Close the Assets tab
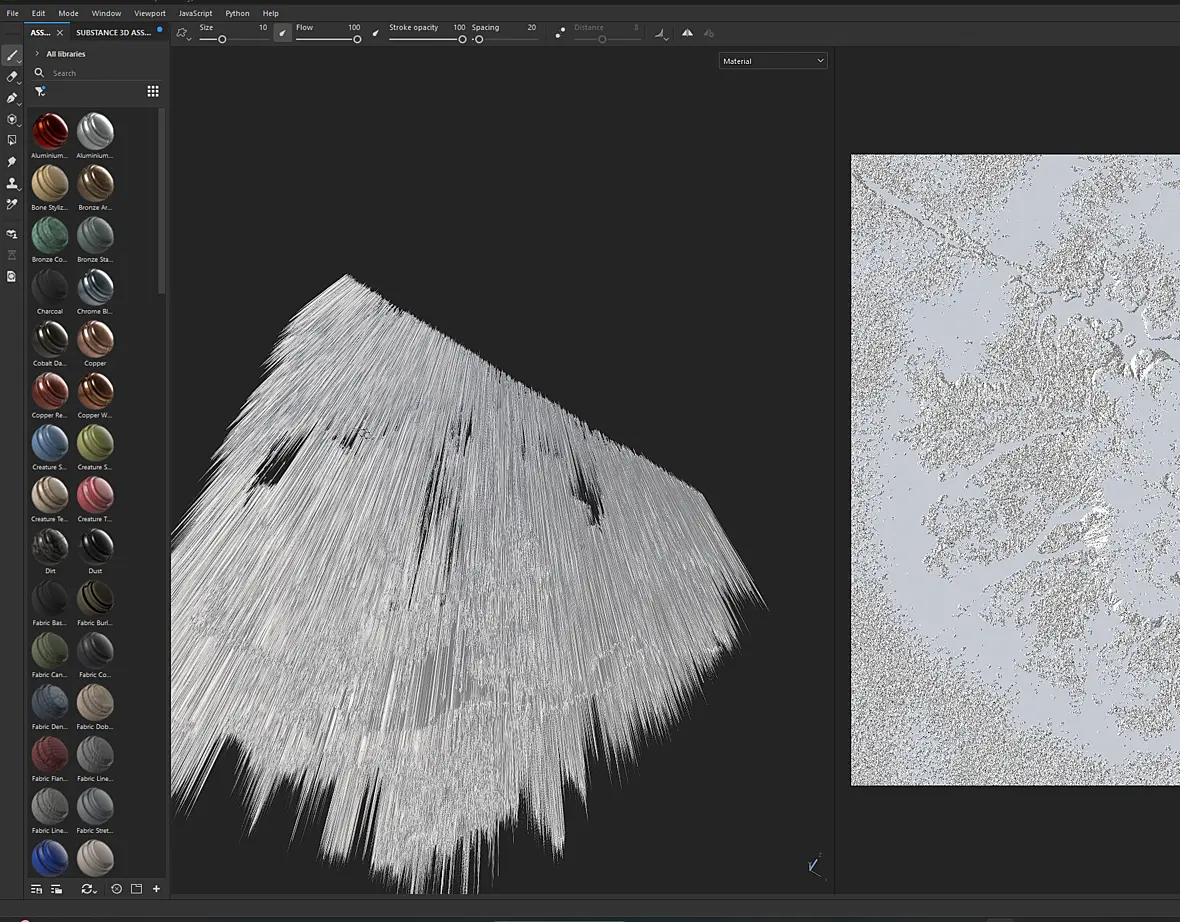The height and width of the screenshot is (922, 1180). coord(59,32)
